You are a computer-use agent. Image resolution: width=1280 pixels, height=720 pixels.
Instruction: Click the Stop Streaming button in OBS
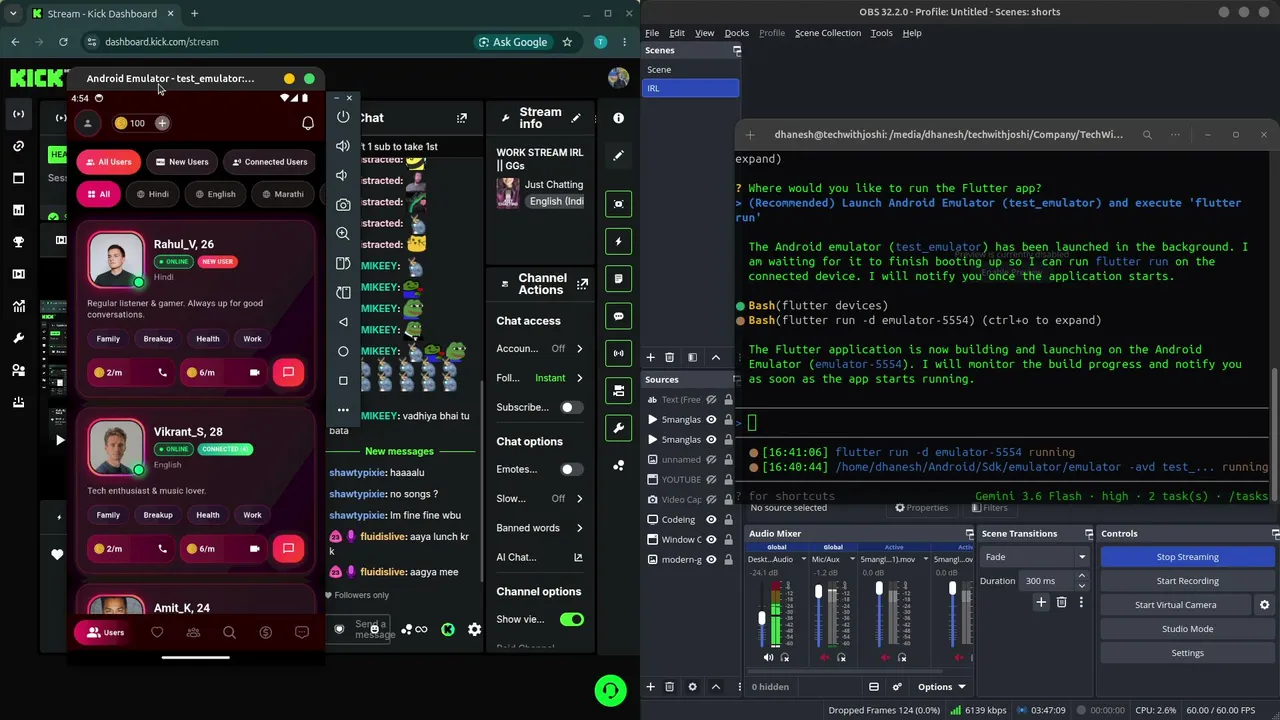point(1188,557)
